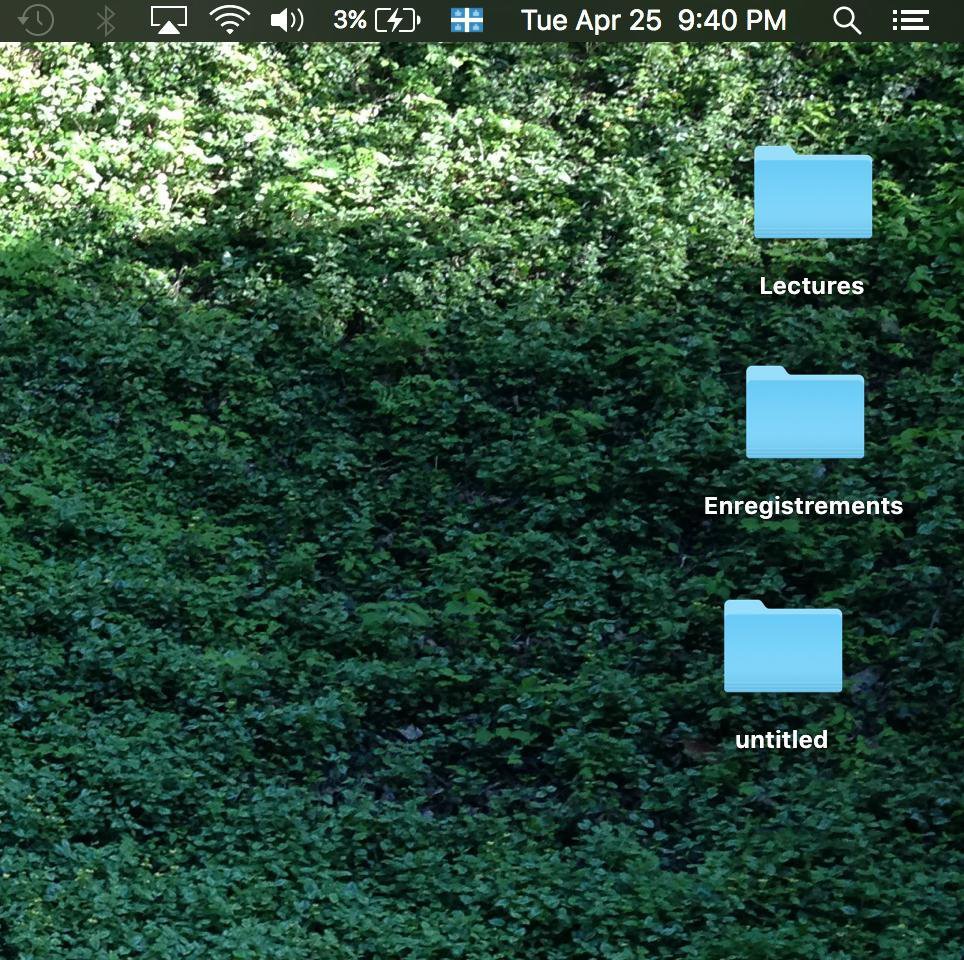
Task: Click the date and time Tue Apr 25
Action: click(x=654, y=20)
